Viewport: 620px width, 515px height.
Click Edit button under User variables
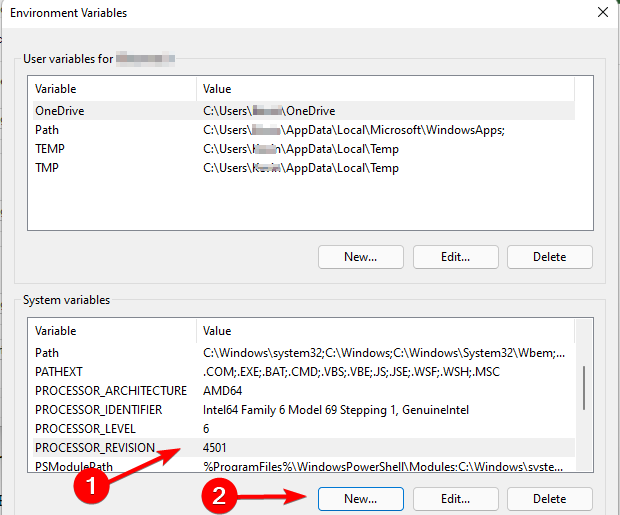456,256
